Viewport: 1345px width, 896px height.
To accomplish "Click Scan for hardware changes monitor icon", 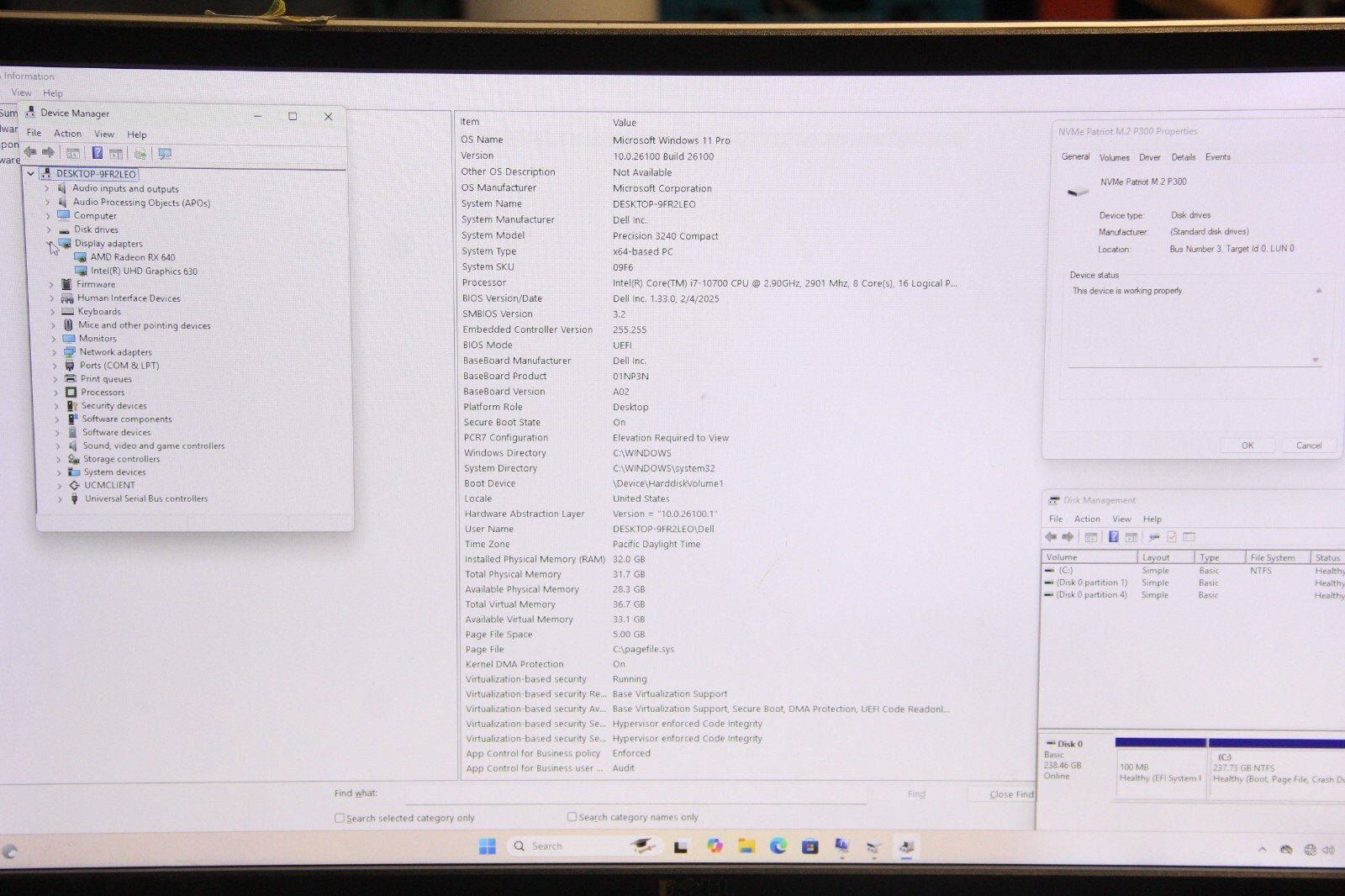I will pos(165,154).
